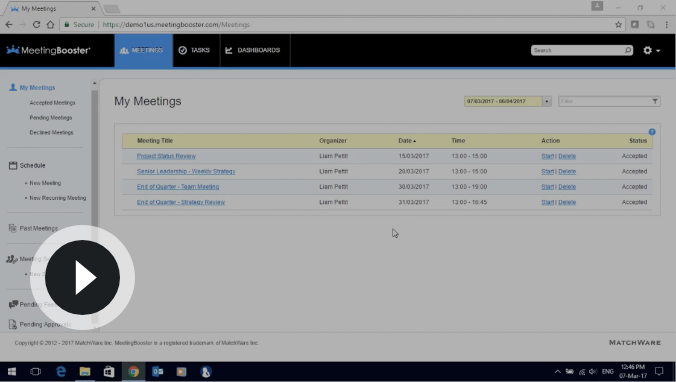
Task: Open the date range dropdown arrow
Action: 547,101
